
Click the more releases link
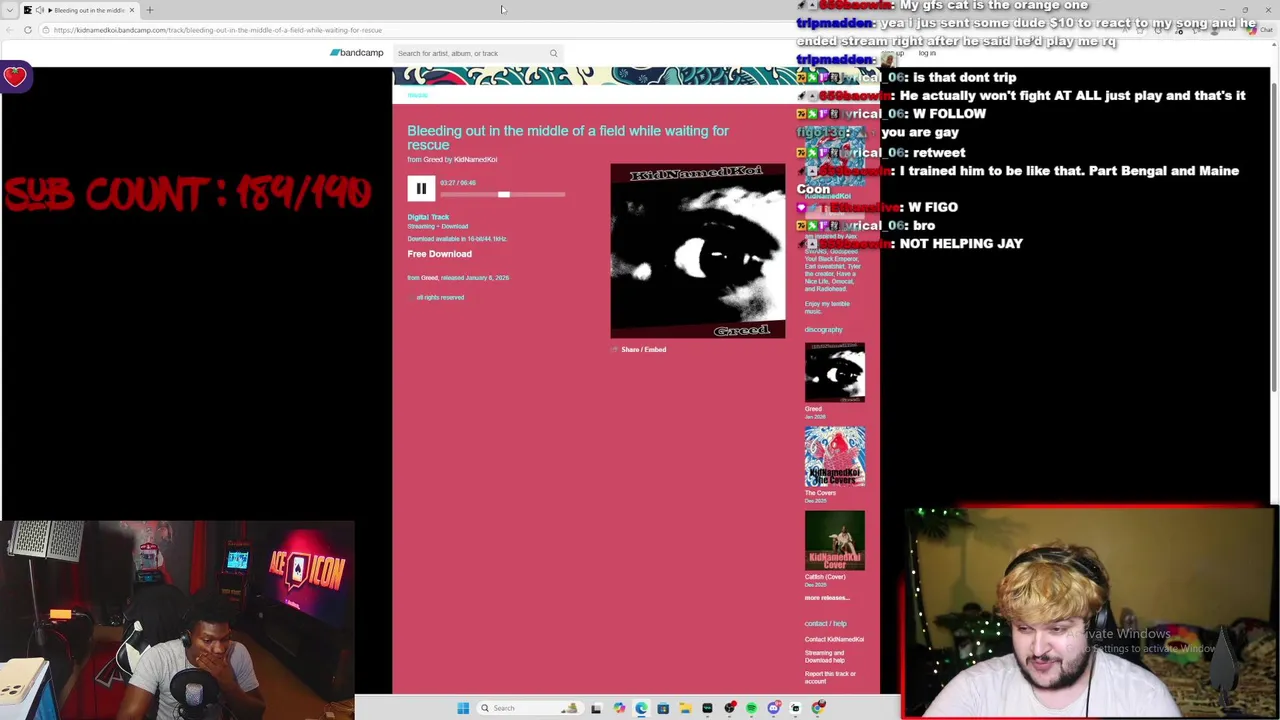click(x=827, y=598)
